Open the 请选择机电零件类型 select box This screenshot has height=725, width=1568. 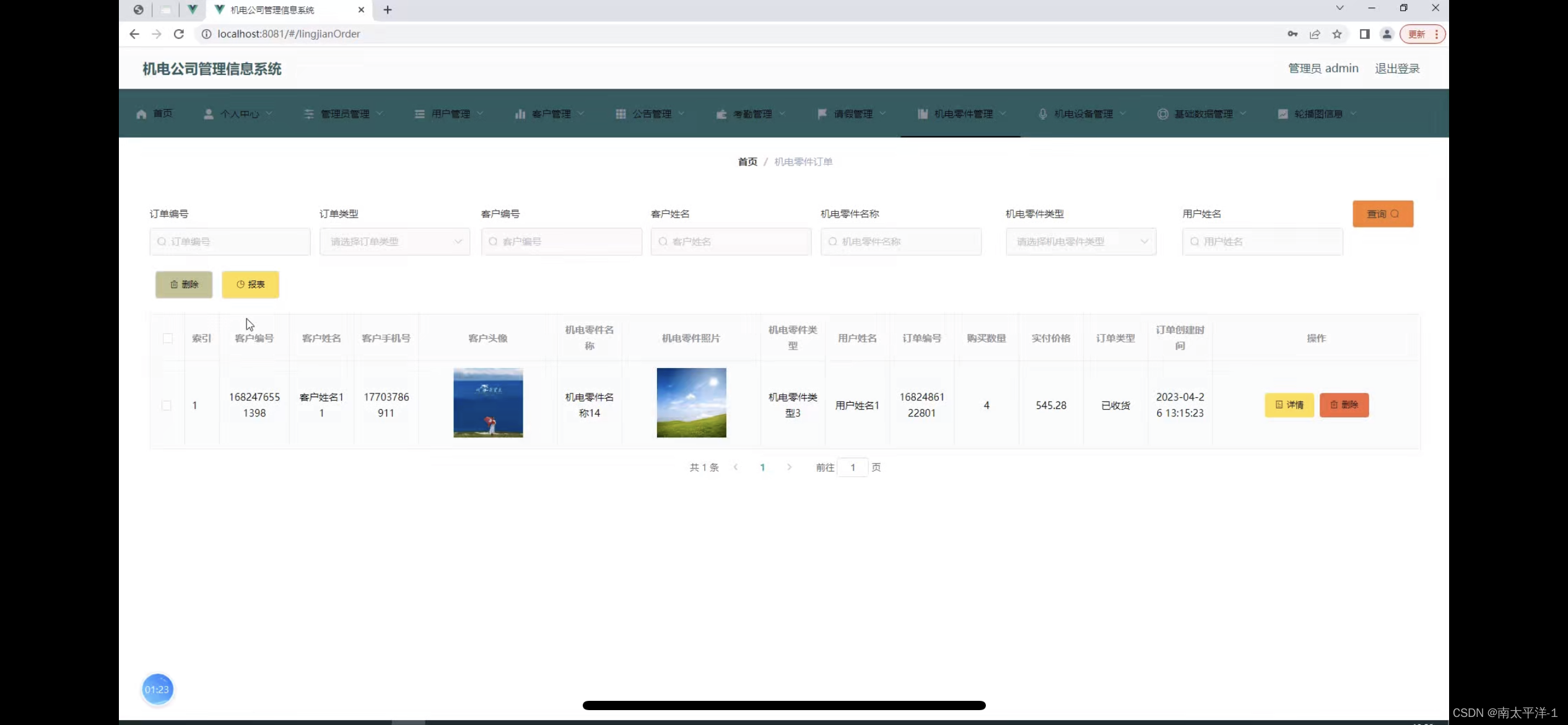(x=1081, y=242)
